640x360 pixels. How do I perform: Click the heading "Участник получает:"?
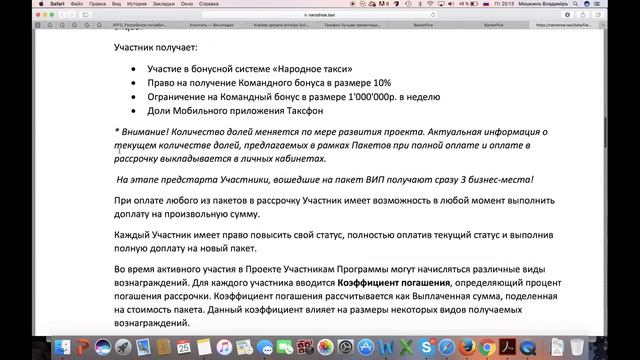[x=156, y=47]
